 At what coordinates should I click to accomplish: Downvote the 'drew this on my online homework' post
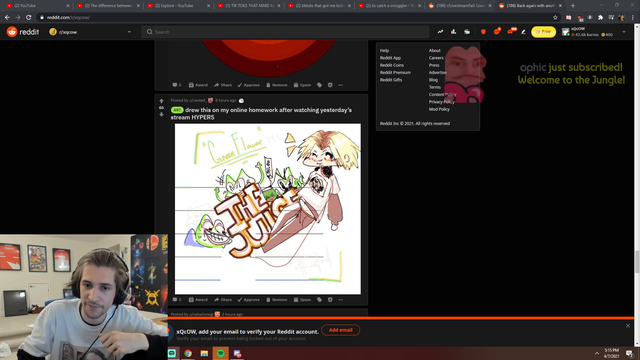(x=161, y=115)
